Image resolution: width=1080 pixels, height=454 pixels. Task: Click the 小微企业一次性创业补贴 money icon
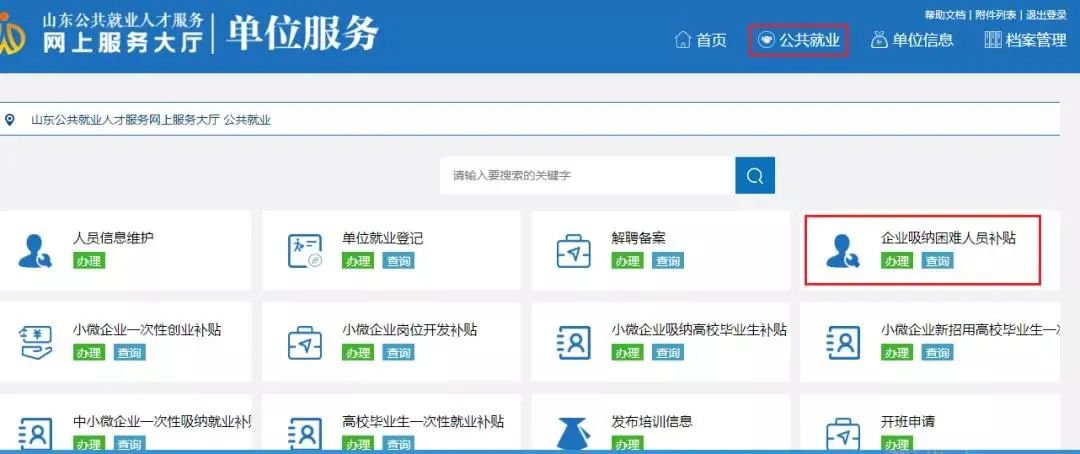click(35, 342)
